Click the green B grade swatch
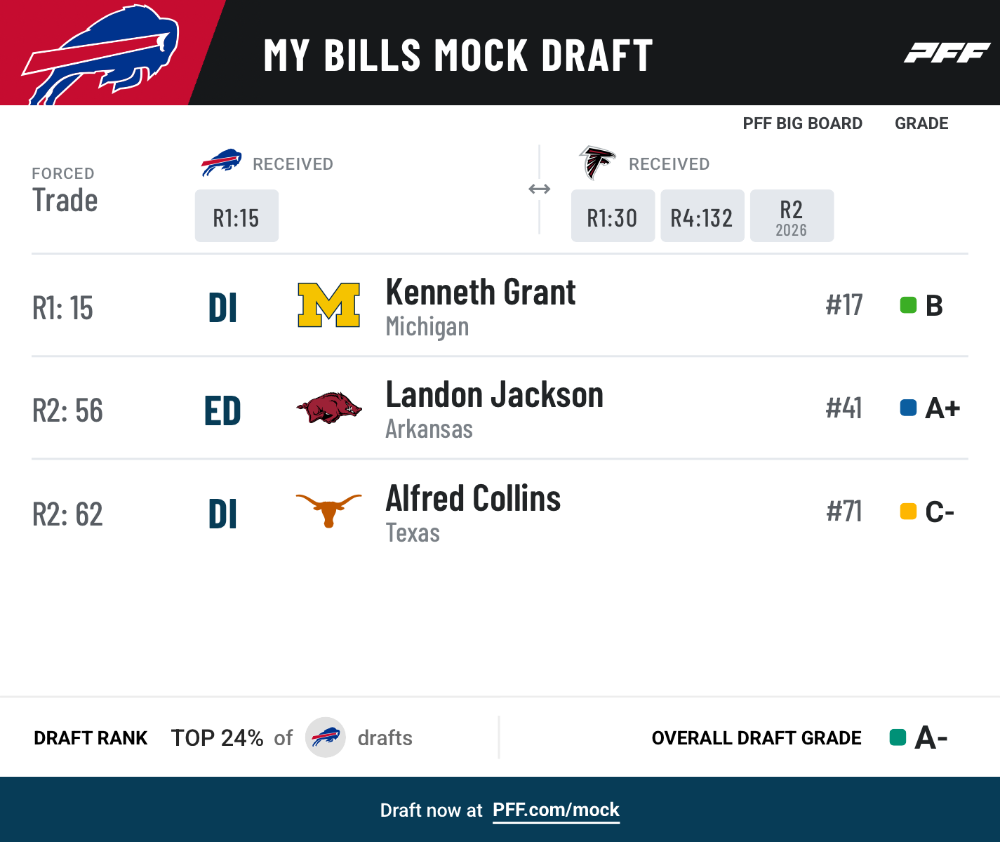The image size is (1000, 842). click(x=908, y=306)
